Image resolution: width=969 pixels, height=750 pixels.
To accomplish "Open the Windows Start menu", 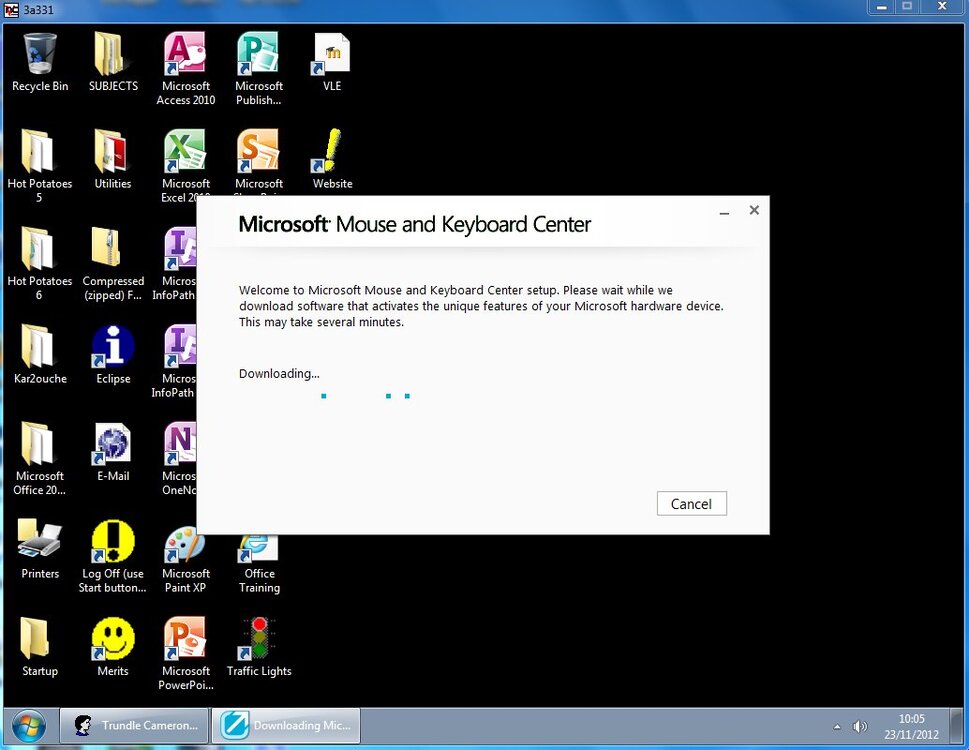I will (x=28, y=727).
